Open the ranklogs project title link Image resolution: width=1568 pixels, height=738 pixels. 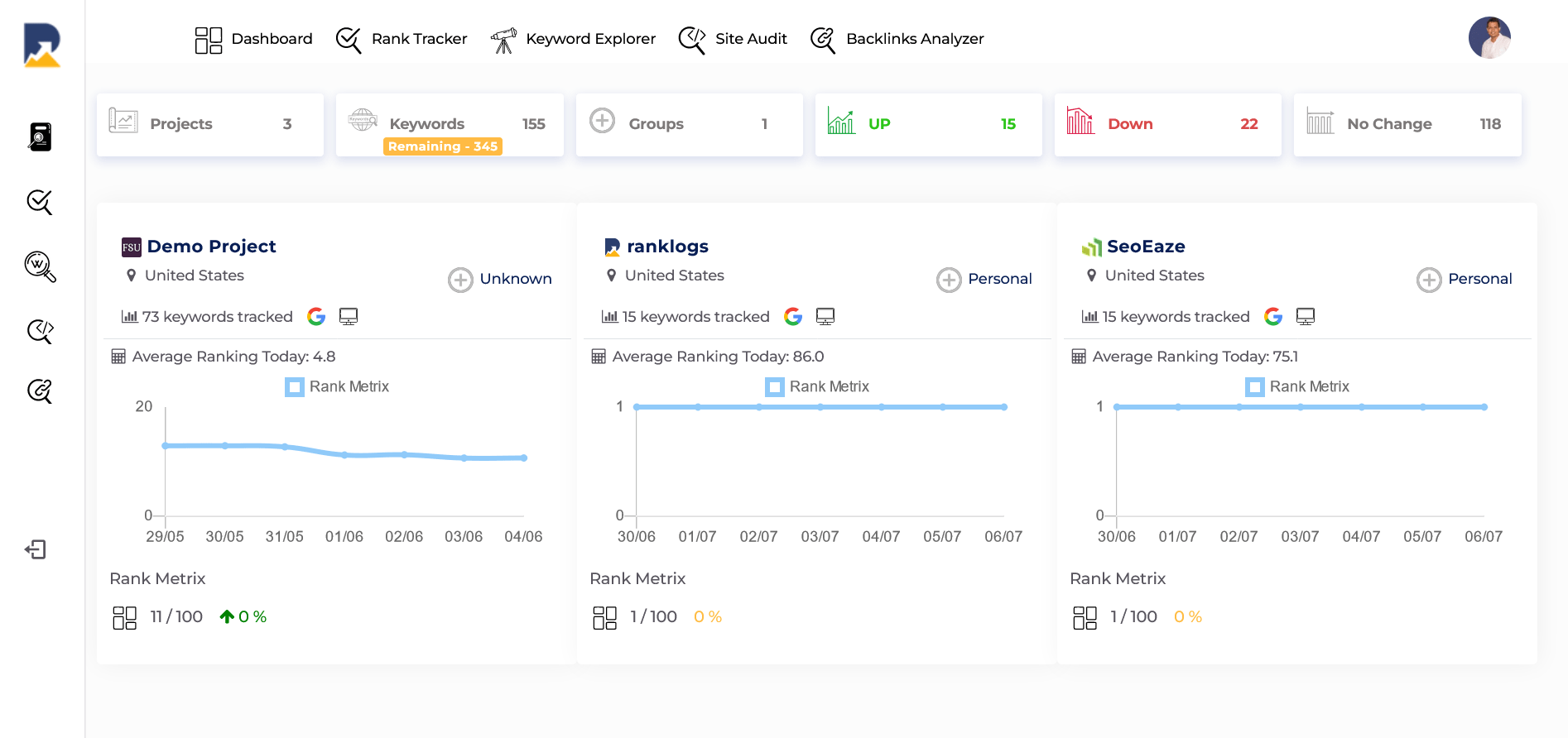[667, 247]
